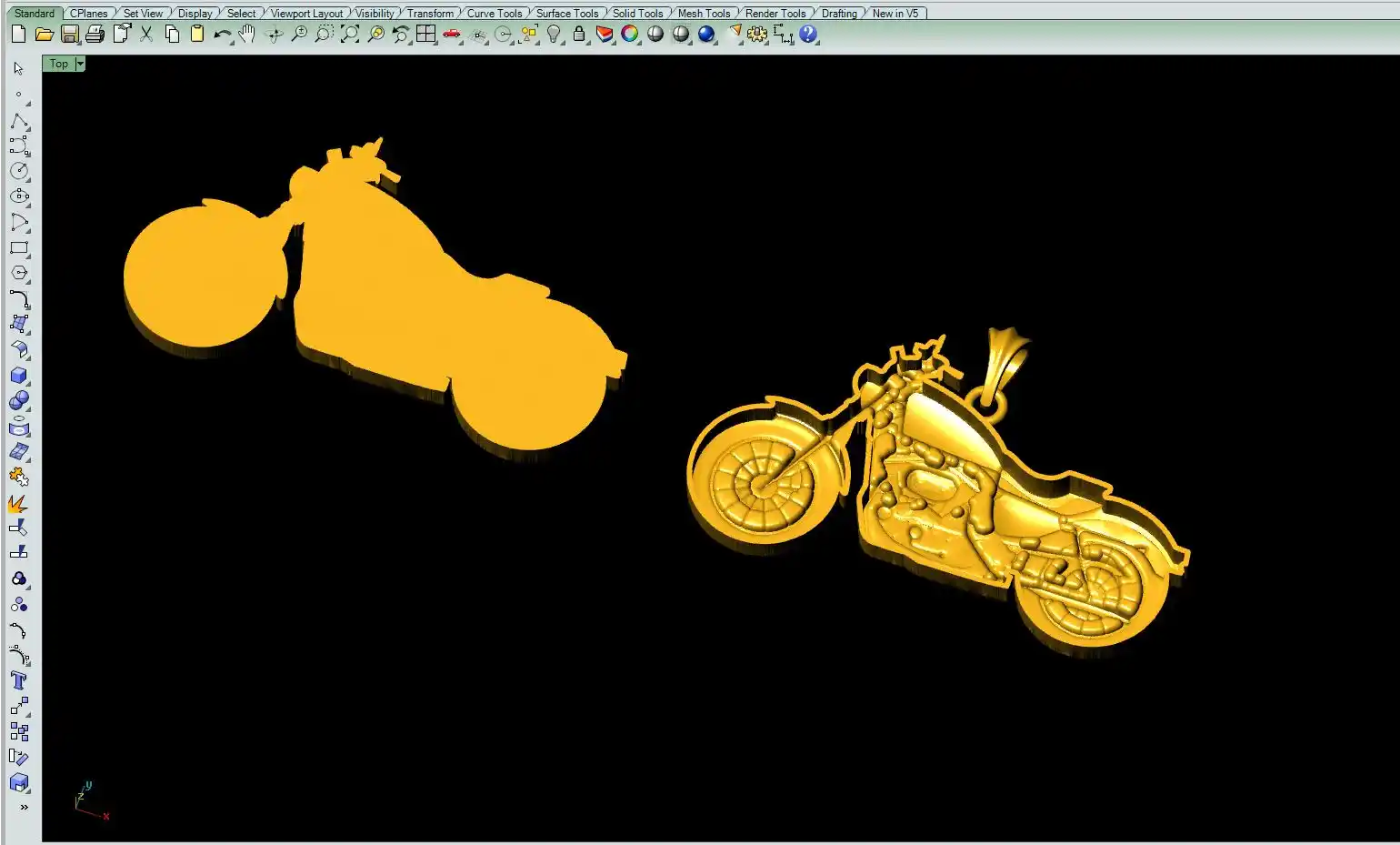Click the Undo arrow icon

pos(222,35)
